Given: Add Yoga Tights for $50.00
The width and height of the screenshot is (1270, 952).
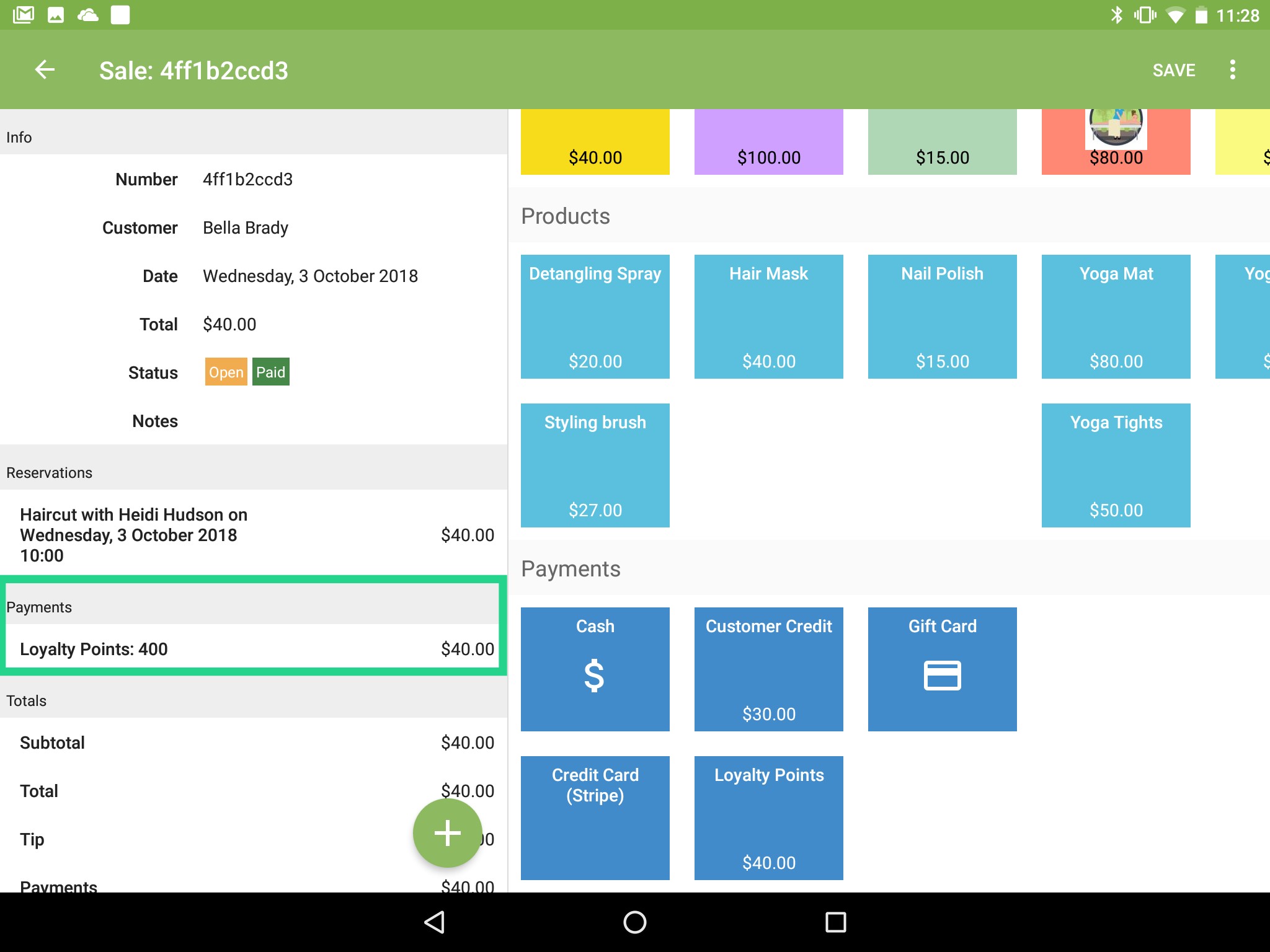Looking at the screenshot, I should point(1116,465).
